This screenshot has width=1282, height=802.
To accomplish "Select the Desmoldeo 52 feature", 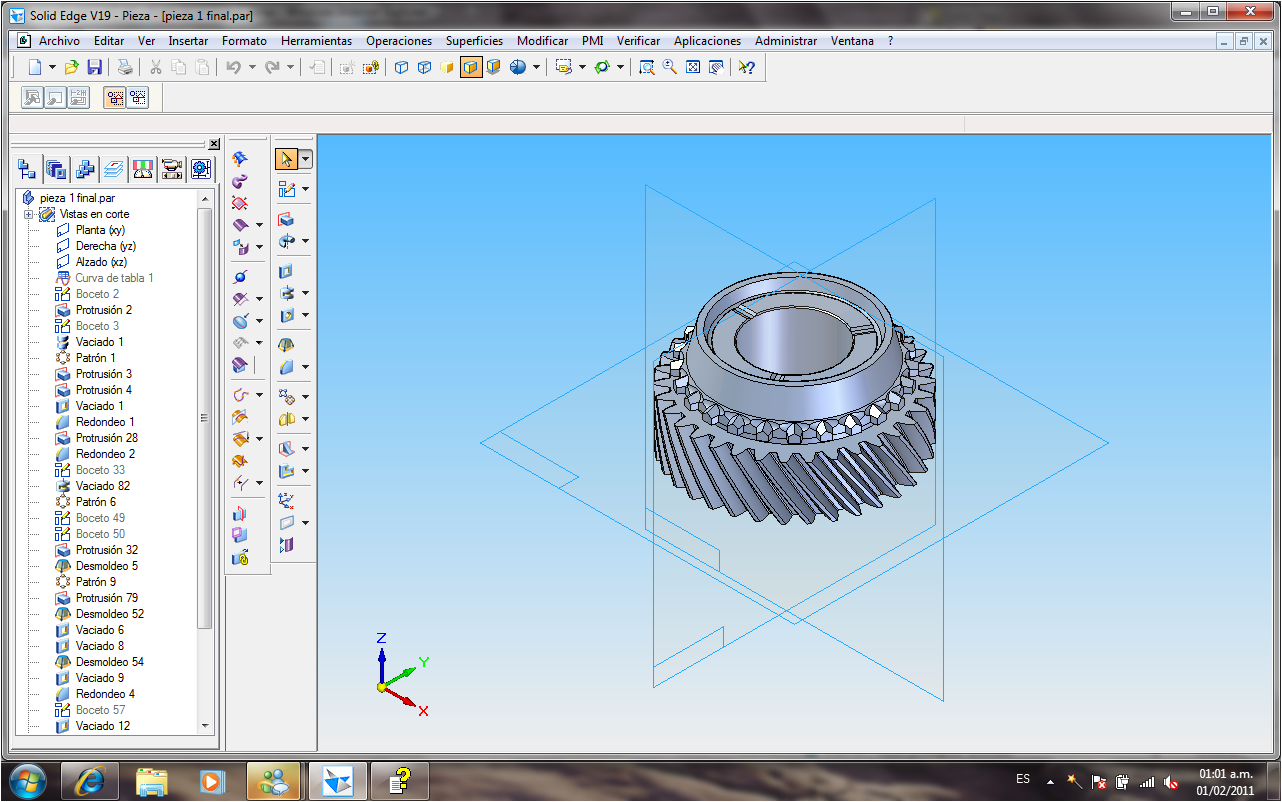I will click(x=110, y=614).
